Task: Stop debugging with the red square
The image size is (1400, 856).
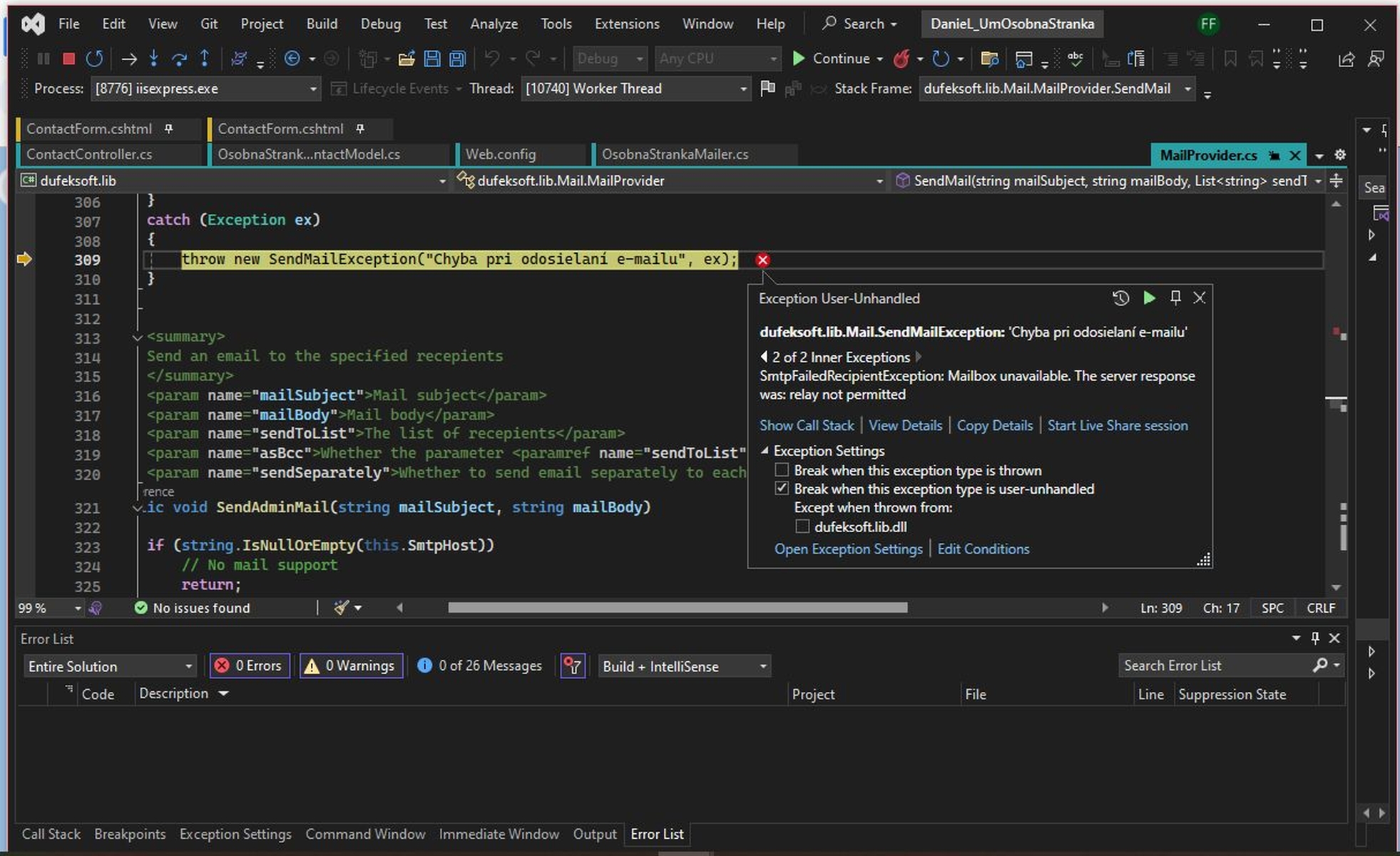Action: [68, 58]
